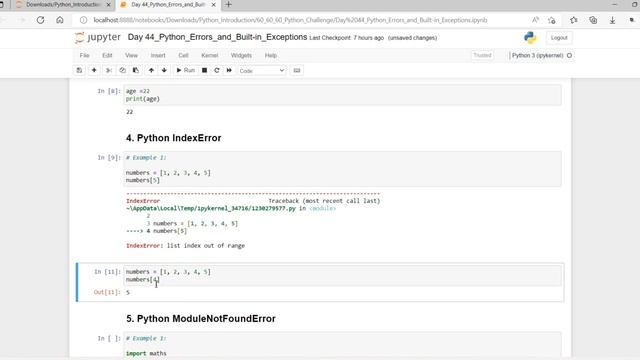640x360 pixels.
Task: Click the Logout button
Action: click(x=559, y=38)
